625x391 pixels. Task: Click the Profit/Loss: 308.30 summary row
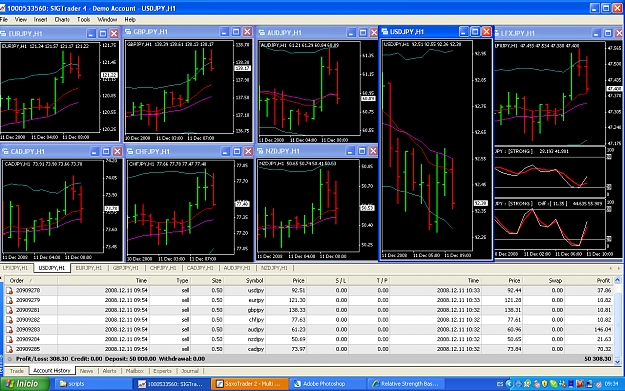click(309, 359)
